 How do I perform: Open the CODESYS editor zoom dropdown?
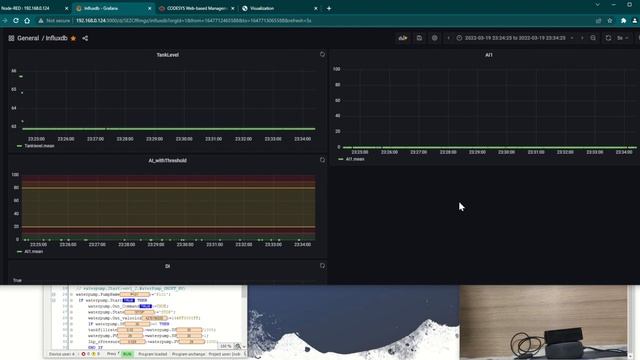click(244, 346)
